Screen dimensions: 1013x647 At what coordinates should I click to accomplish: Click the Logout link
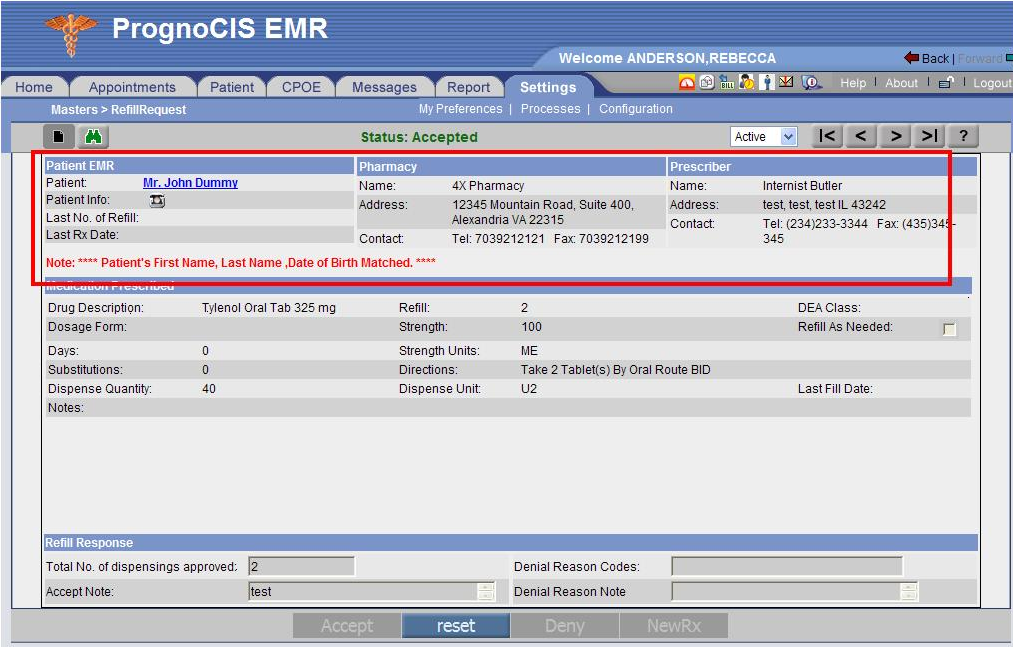992,83
